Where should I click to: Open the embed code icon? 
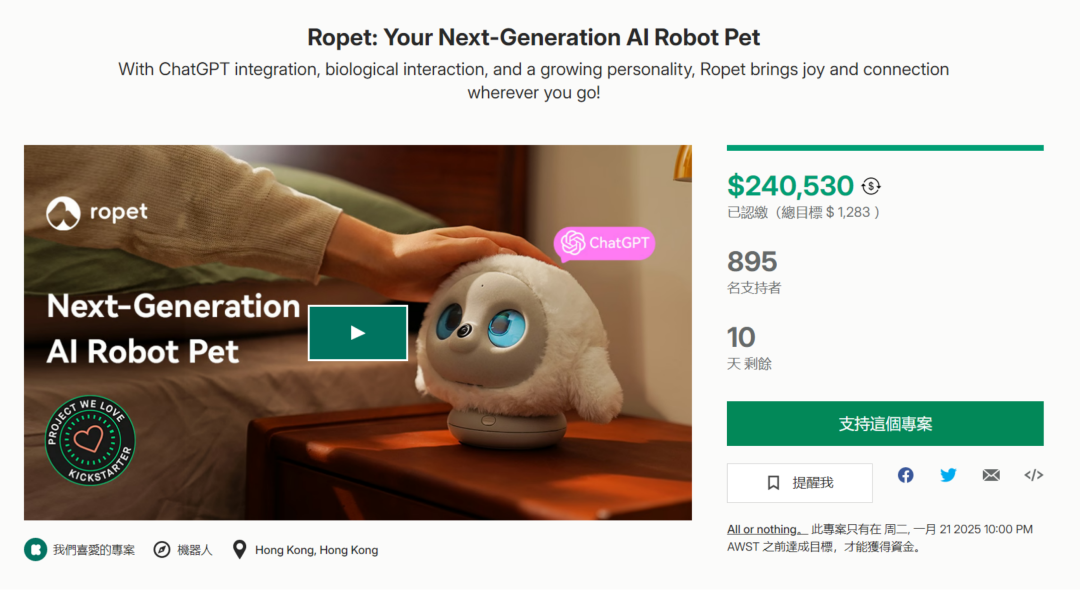point(1033,475)
